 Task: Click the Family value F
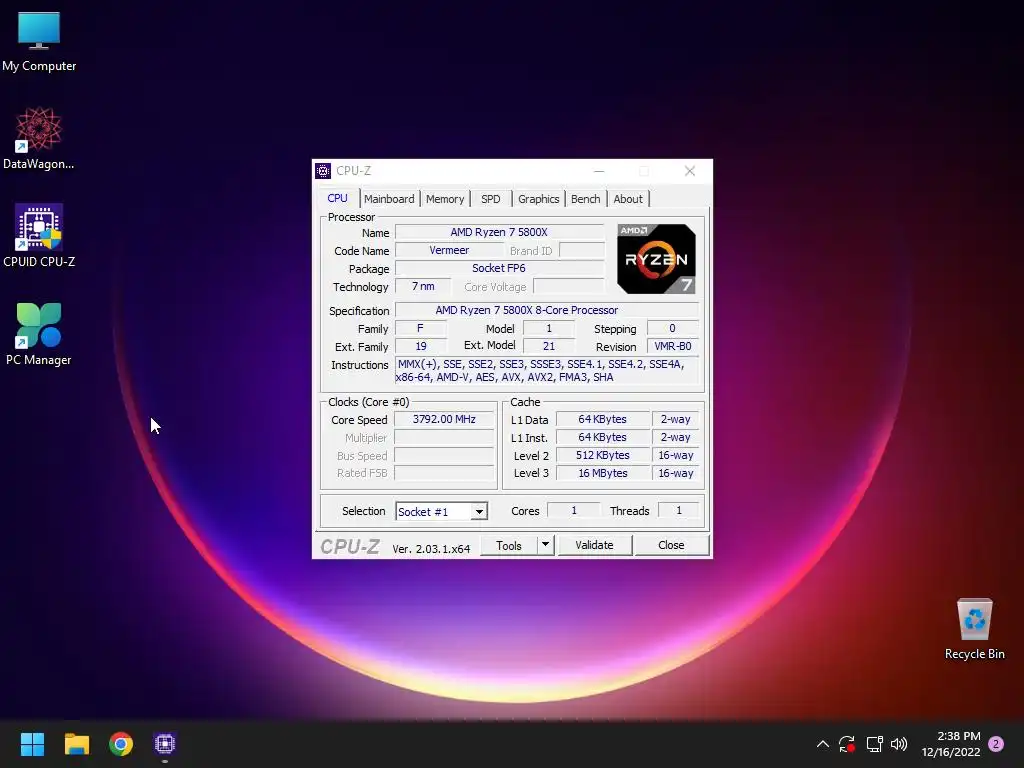pyautogui.click(x=421, y=328)
